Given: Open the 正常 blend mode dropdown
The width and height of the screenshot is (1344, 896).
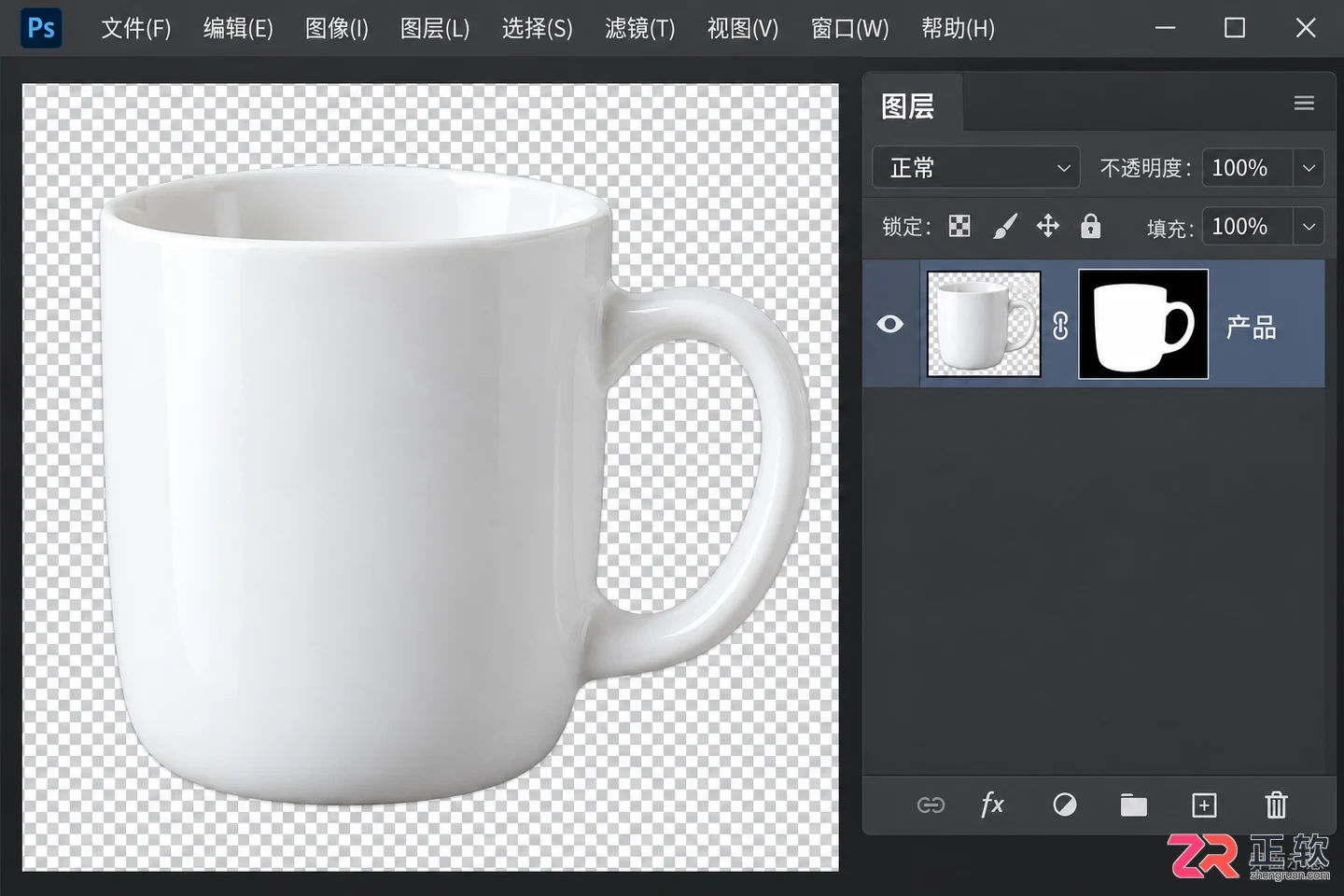Looking at the screenshot, I should pos(976,168).
